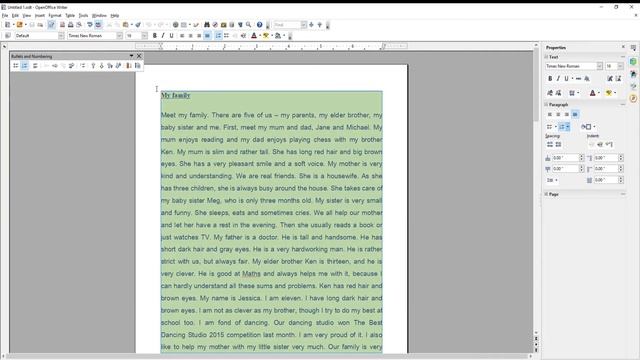Click Font Color icon in formatting toolbar
Viewport: 640px width, 360px height.
tap(254, 36)
